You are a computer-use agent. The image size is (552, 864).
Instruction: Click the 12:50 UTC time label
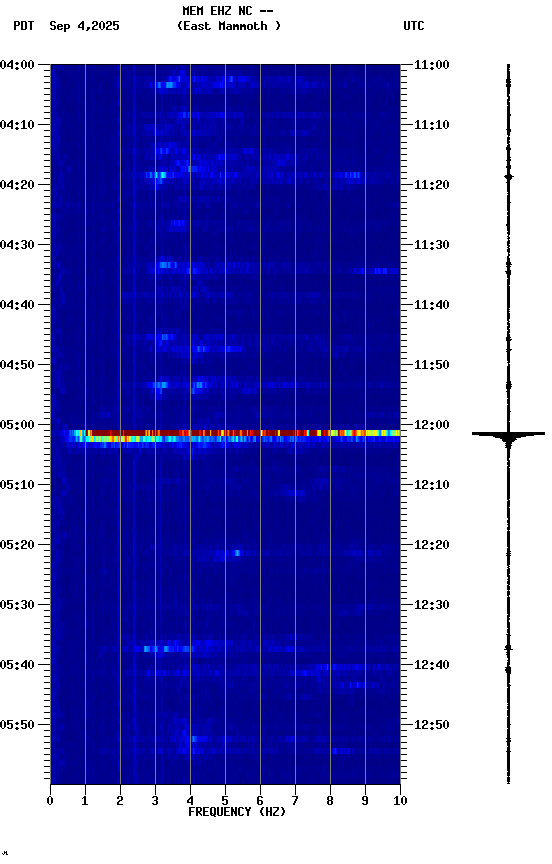[432, 725]
